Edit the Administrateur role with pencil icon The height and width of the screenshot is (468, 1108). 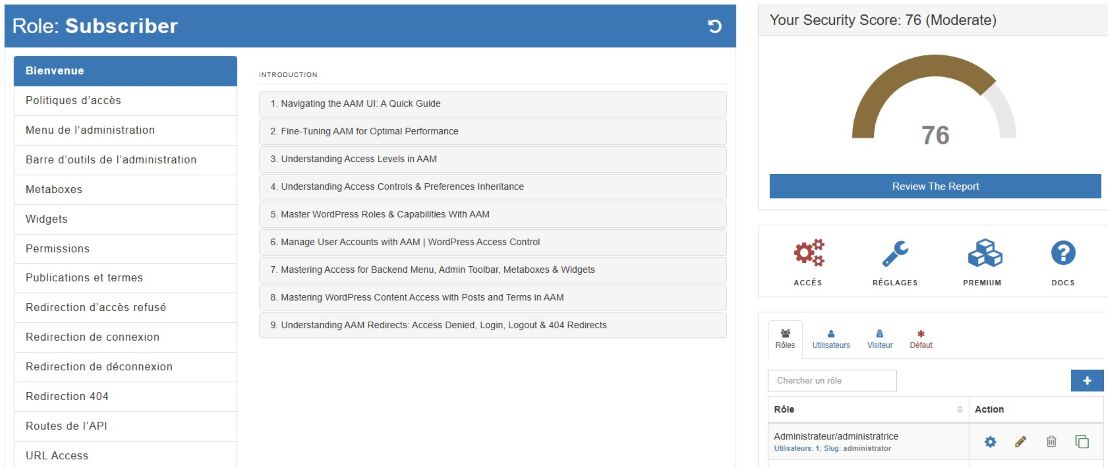1021,441
